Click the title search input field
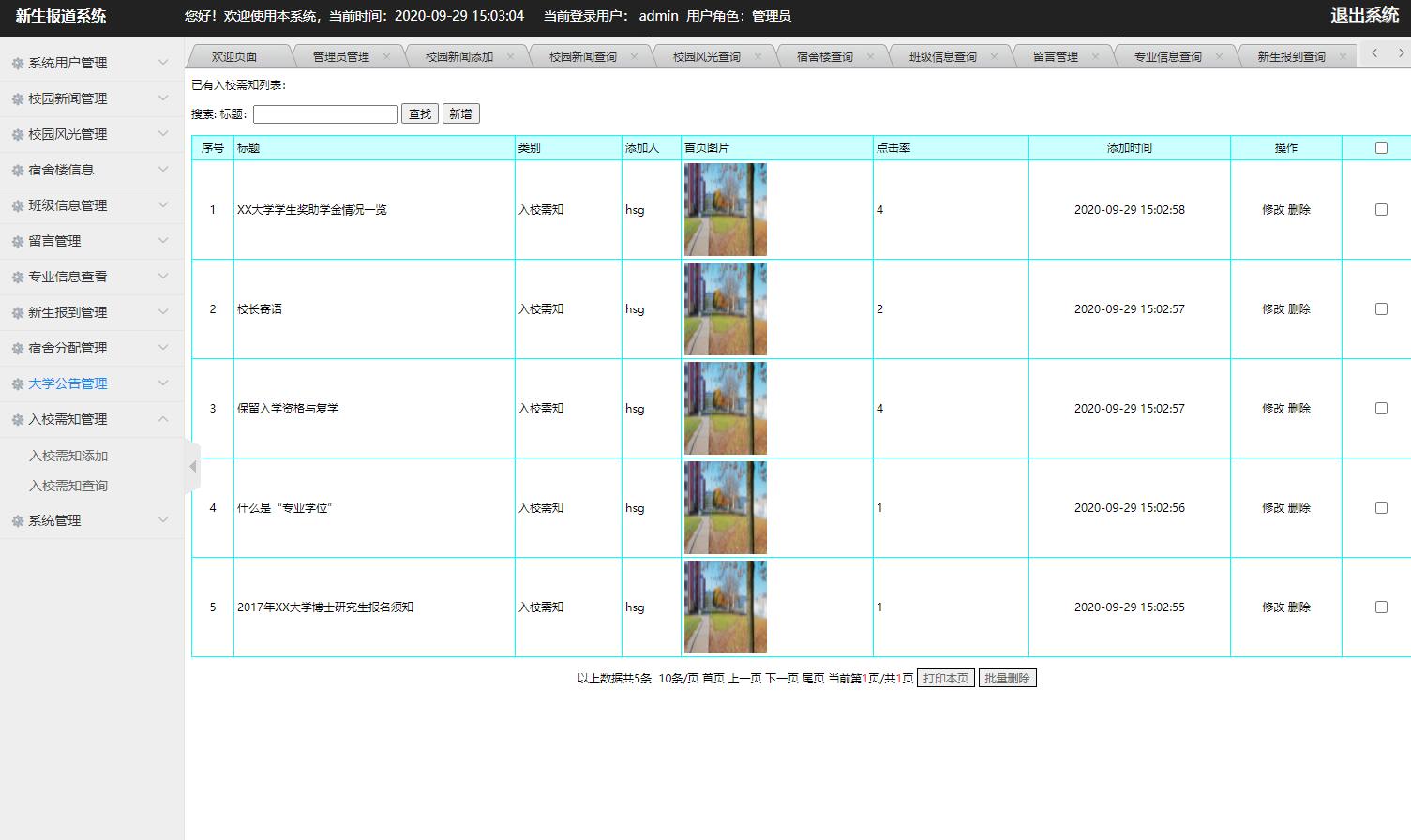Image resolution: width=1411 pixels, height=840 pixels. 324,113
